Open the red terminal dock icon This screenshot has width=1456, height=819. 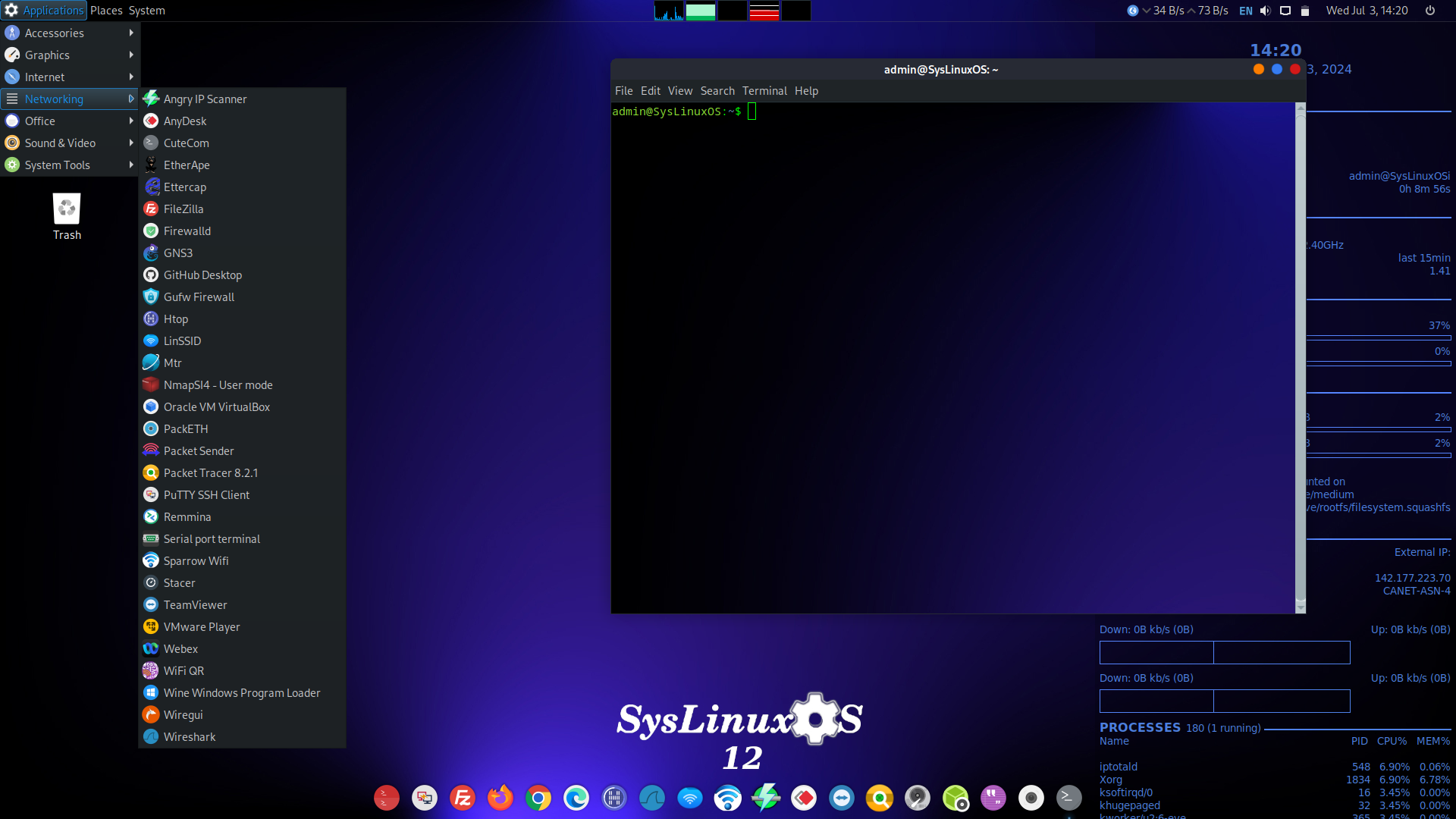coord(387,798)
